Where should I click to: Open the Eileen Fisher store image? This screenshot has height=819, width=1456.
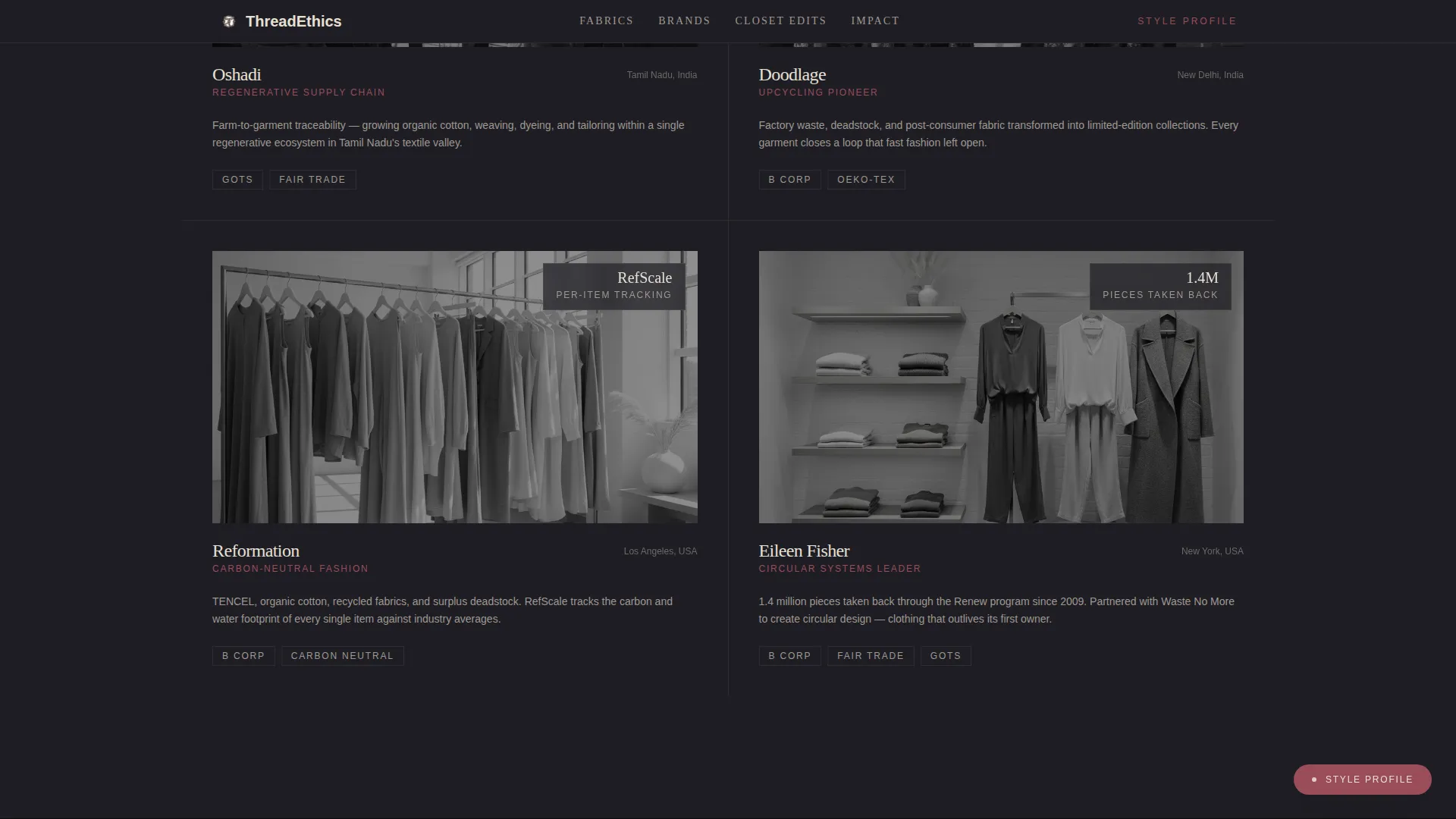[x=1001, y=387]
